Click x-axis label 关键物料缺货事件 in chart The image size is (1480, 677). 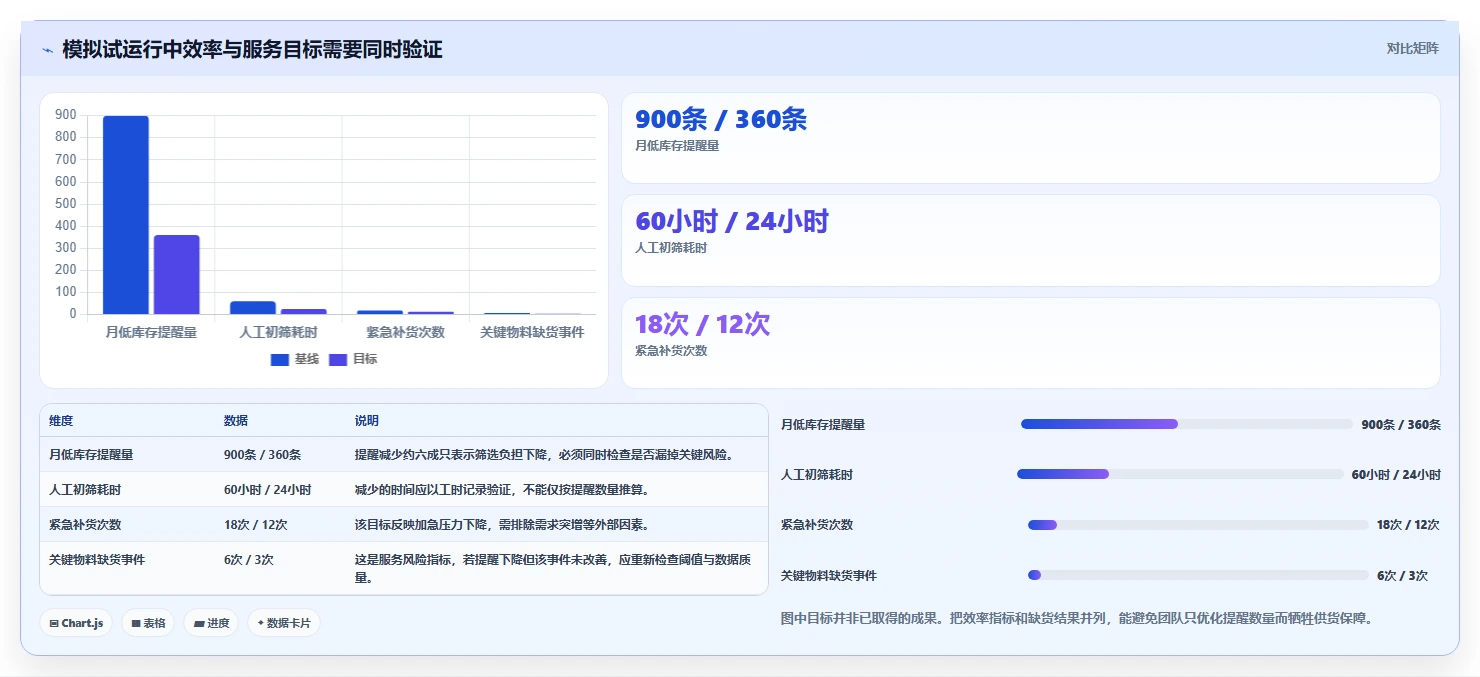(532, 332)
